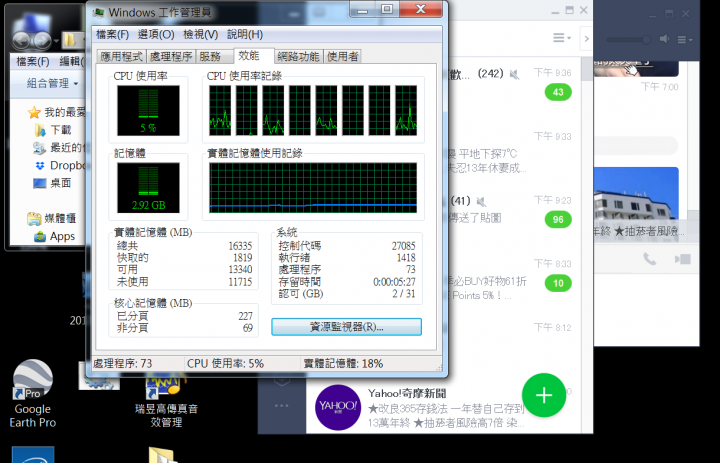
Task: Open the building photo thumbnail in chat
Action: [x=636, y=202]
